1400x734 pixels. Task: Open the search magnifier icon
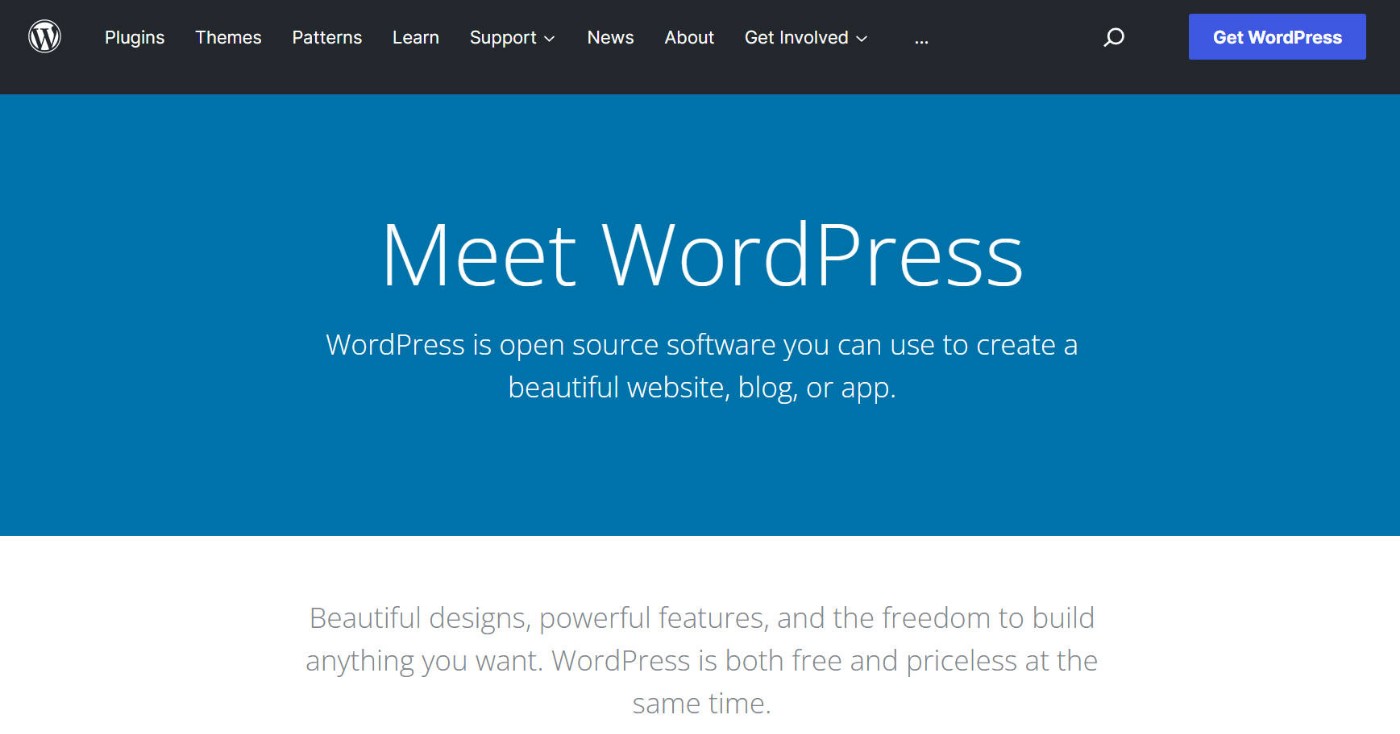coord(1114,38)
